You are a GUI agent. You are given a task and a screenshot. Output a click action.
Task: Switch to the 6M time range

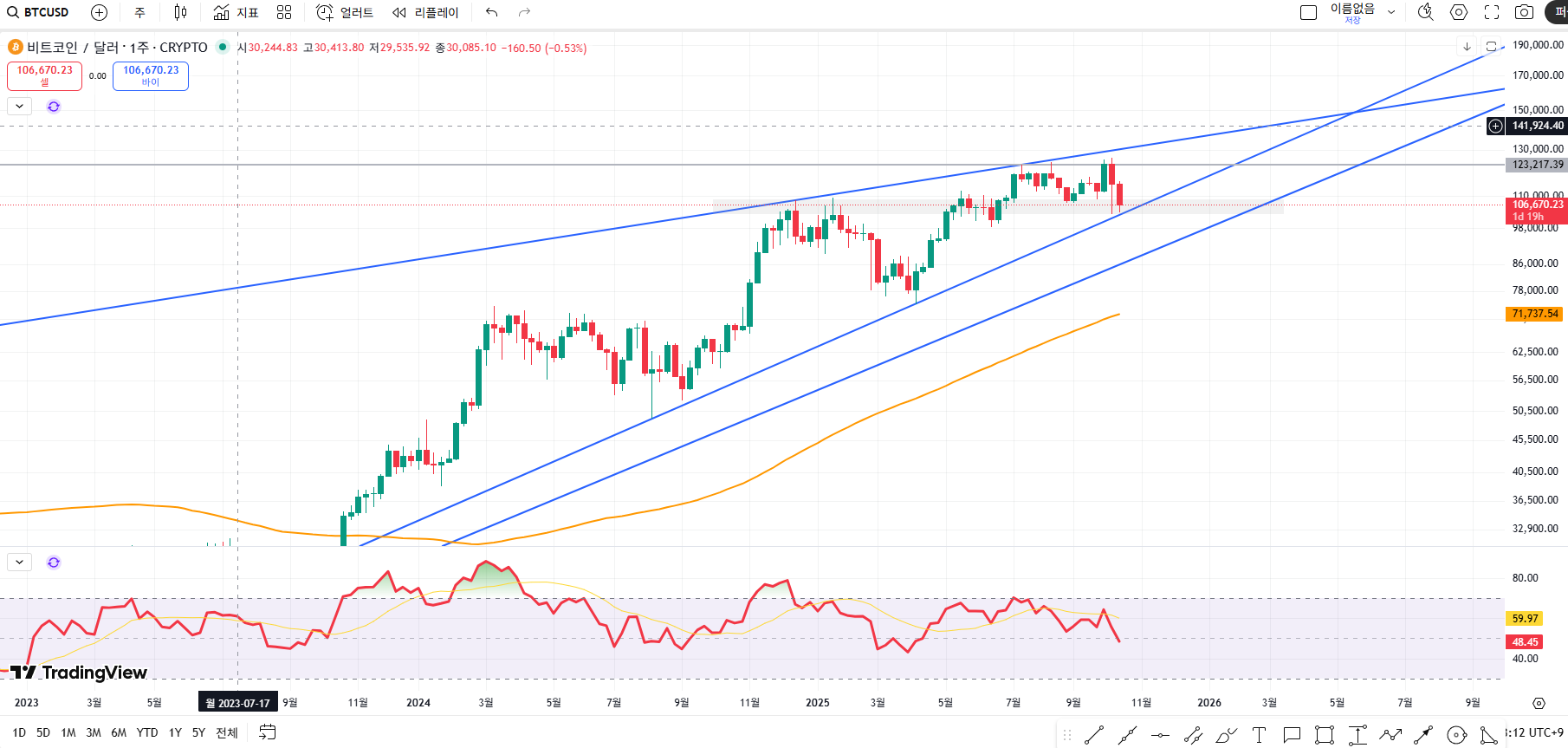click(x=119, y=732)
